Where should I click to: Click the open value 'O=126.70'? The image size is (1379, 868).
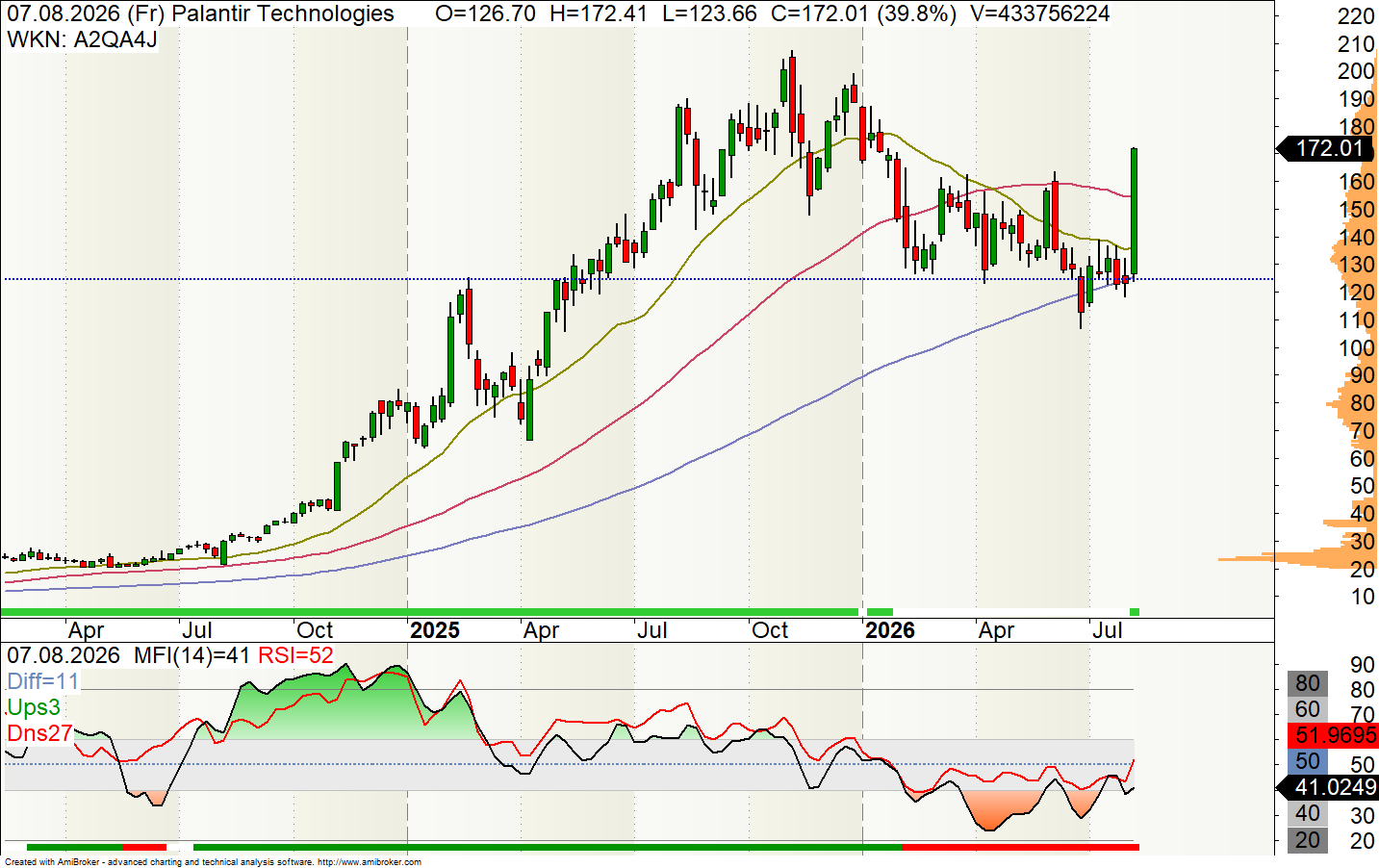click(x=485, y=13)
